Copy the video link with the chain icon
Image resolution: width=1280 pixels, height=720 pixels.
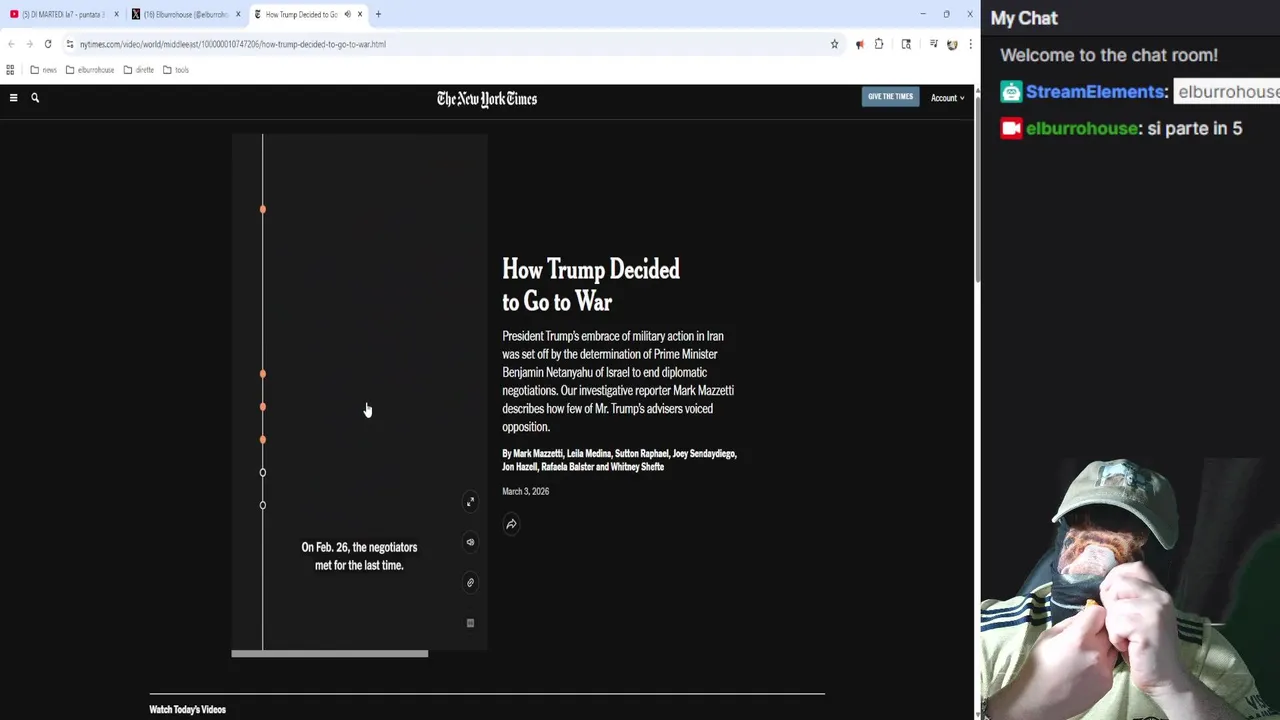[x=470, y=582]
